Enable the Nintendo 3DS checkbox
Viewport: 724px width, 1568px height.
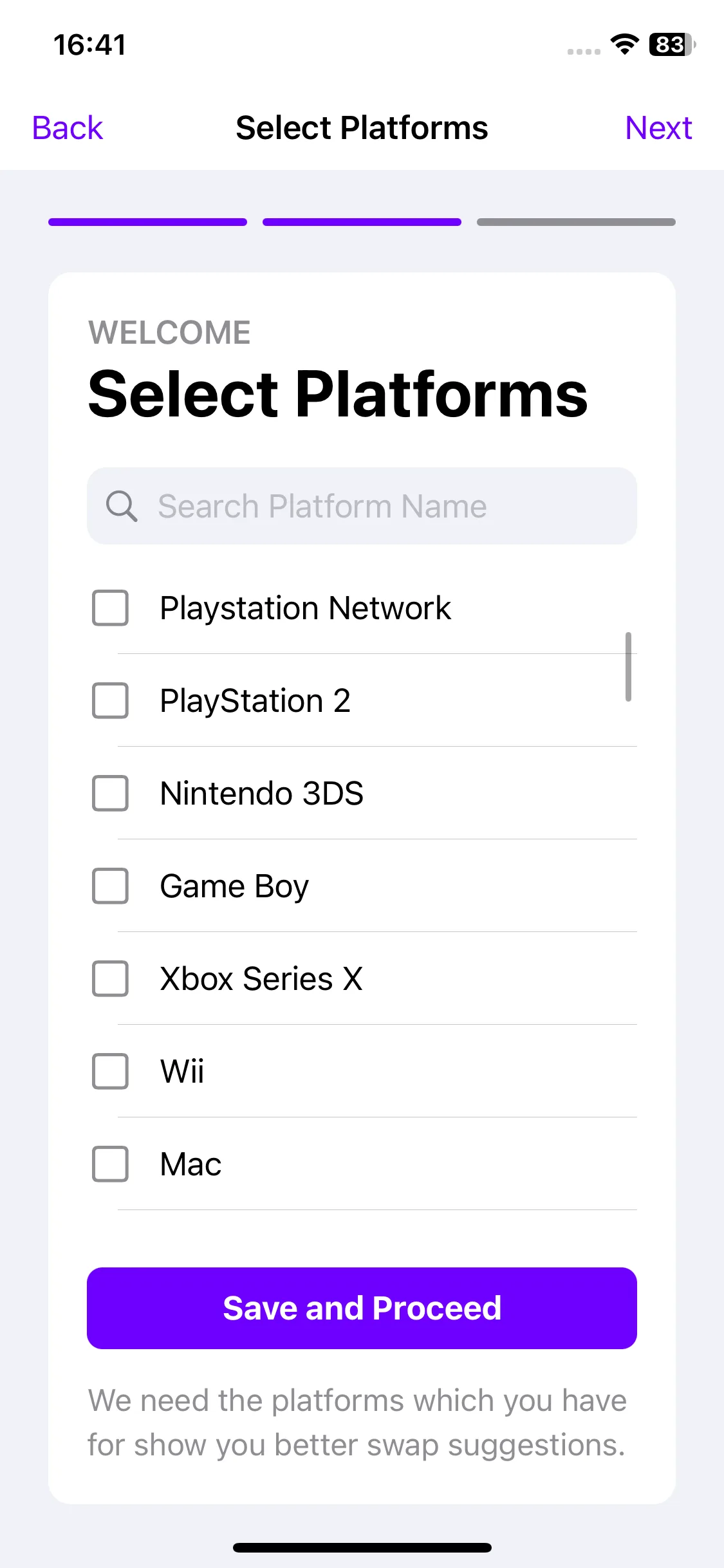click(110, 793)
